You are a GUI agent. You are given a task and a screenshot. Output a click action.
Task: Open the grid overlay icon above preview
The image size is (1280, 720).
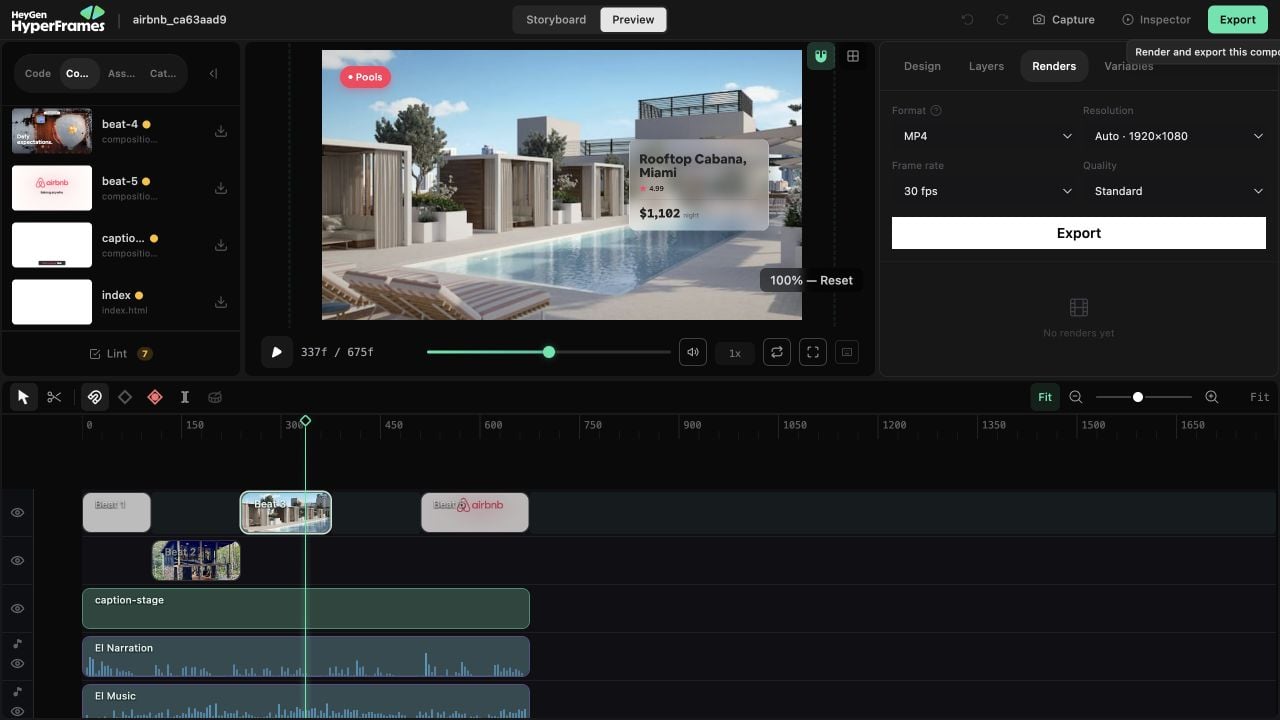[x=853, y=56]
